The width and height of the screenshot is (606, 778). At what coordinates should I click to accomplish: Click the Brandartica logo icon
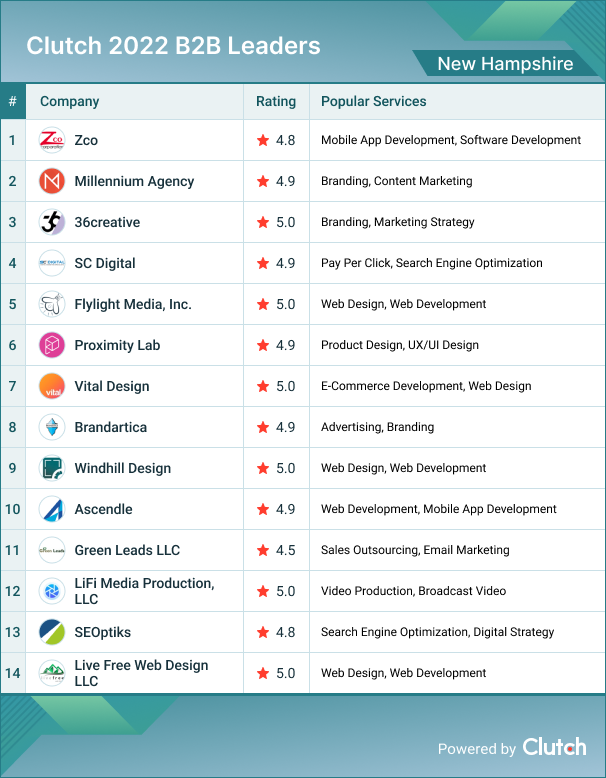click(52, 427)
